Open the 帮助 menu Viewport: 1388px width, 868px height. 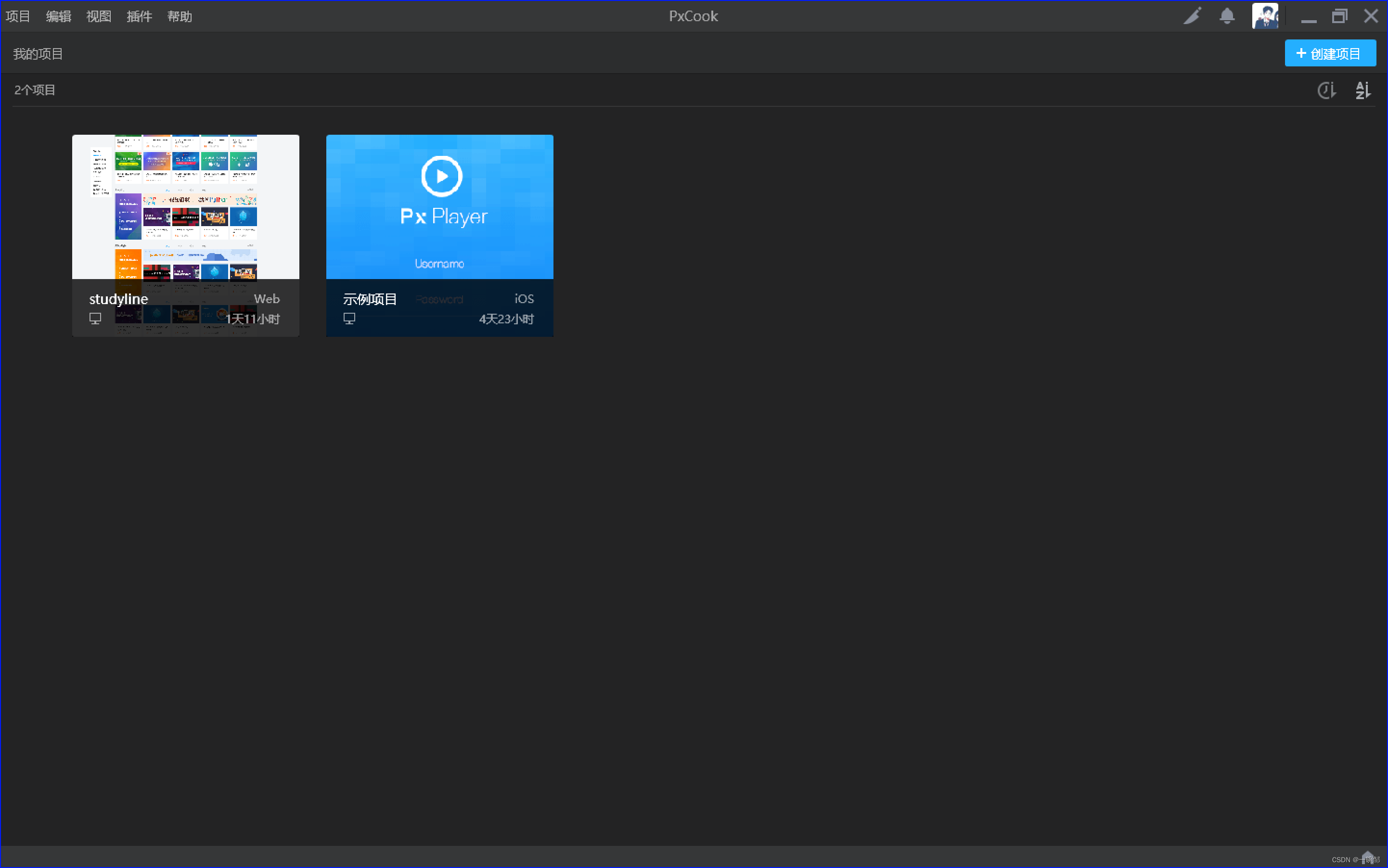180,16
